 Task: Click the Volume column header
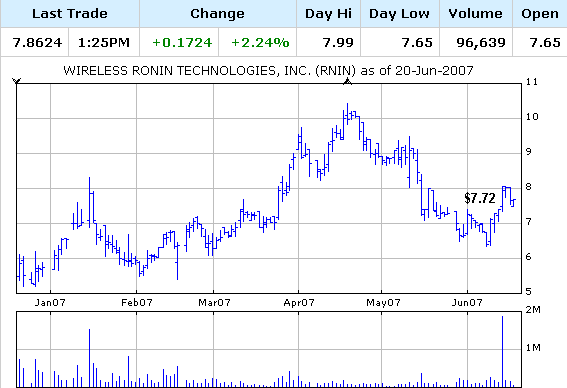point(476,14)
